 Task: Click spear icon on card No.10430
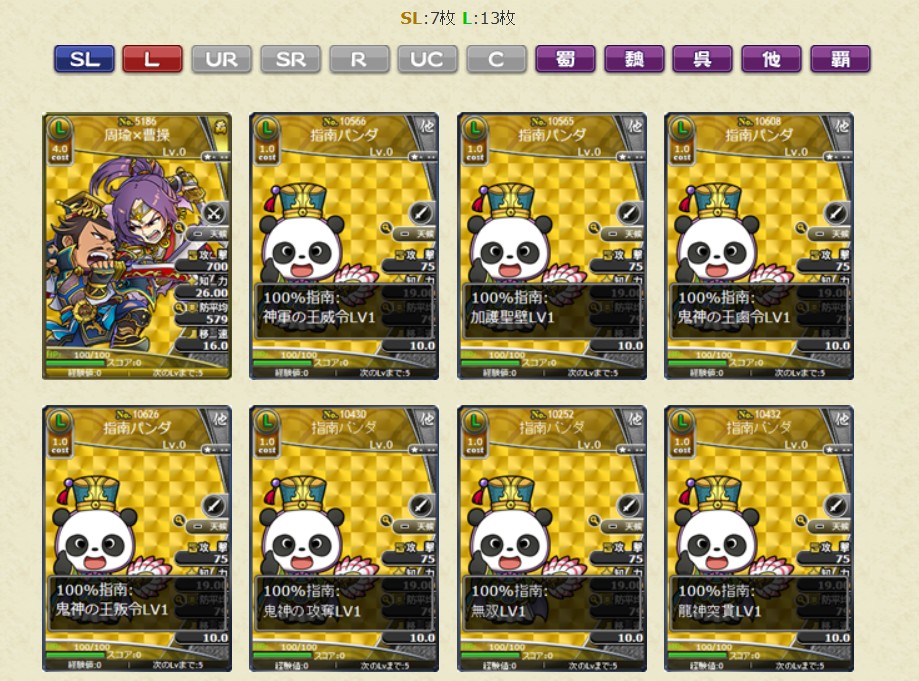pos(421,506)
